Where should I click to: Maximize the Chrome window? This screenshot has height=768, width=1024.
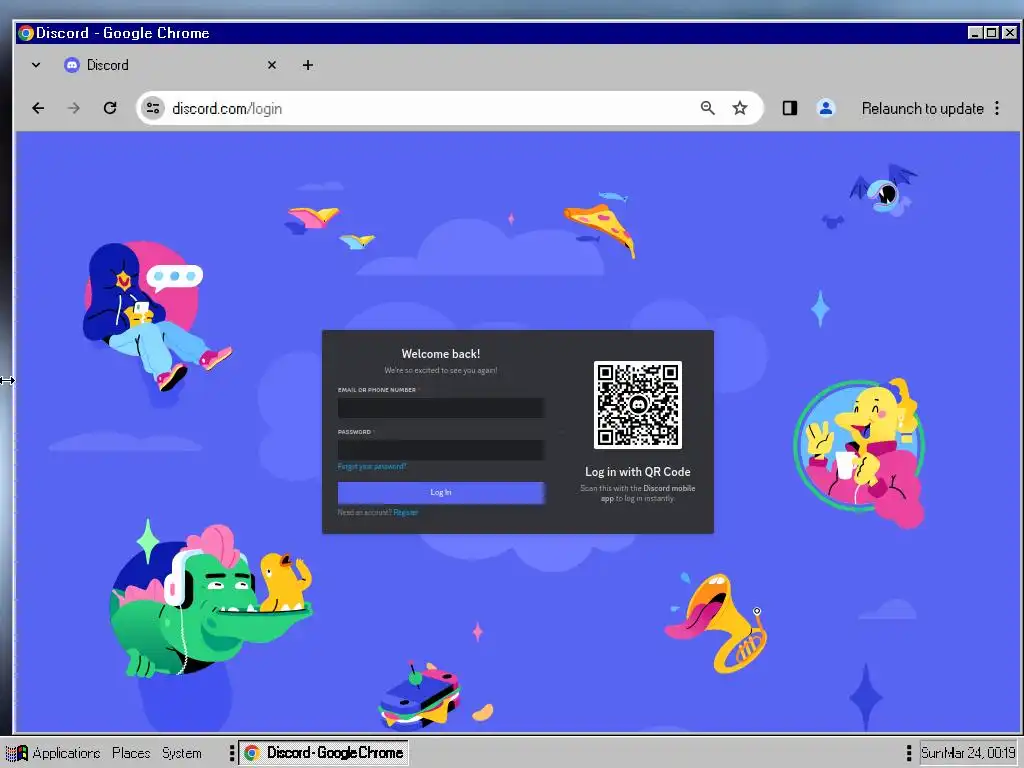pyautogui.click(x=991, y=33)
